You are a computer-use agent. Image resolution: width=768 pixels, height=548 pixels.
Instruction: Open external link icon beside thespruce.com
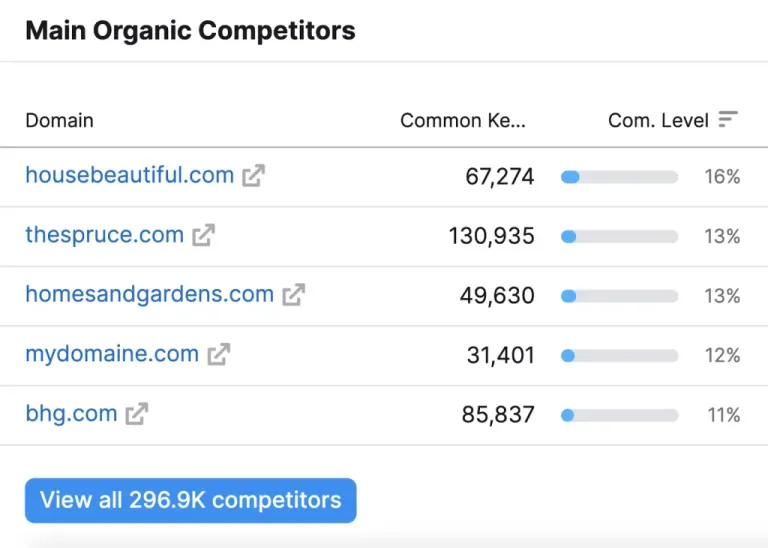pyautogui.click(x=204, y=235)
